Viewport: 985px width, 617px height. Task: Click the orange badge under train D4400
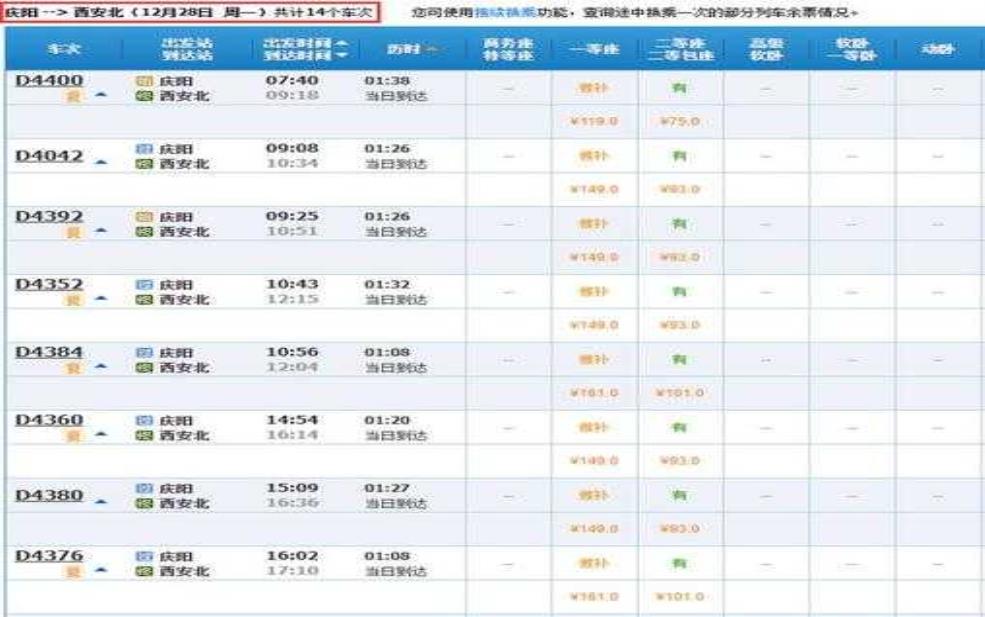pos(72,97)
